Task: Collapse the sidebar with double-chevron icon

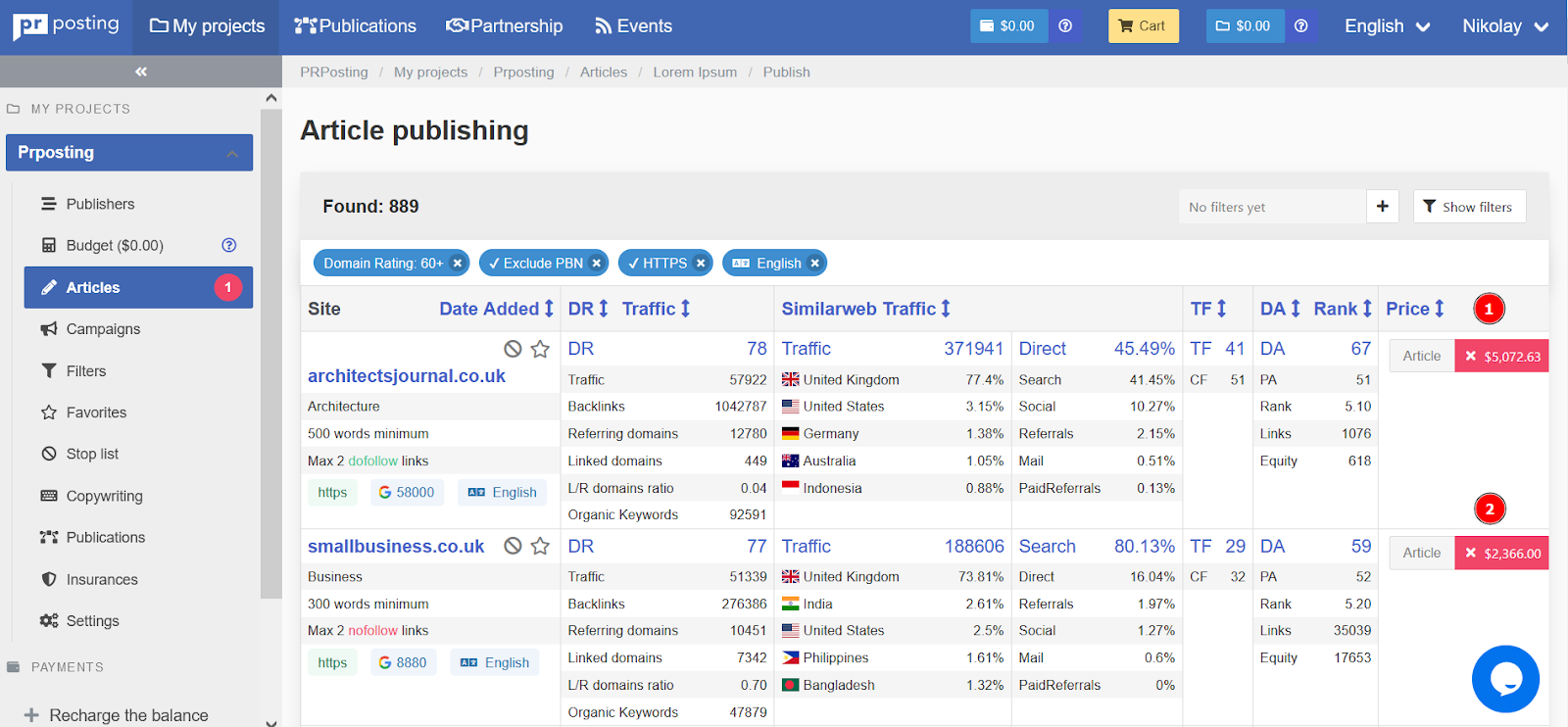Action: tap(141, 72)
